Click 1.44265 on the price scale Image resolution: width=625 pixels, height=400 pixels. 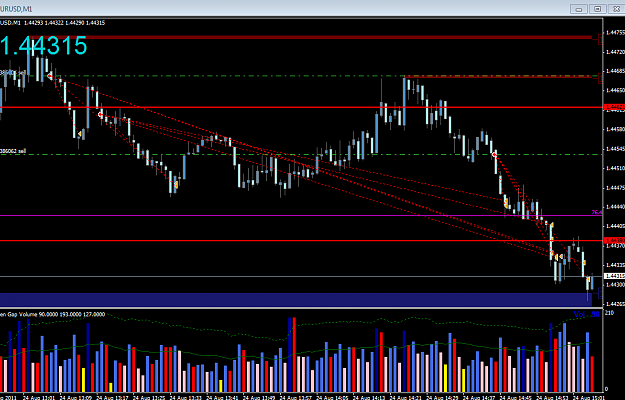pyautogui.click(x=615, y=304)
